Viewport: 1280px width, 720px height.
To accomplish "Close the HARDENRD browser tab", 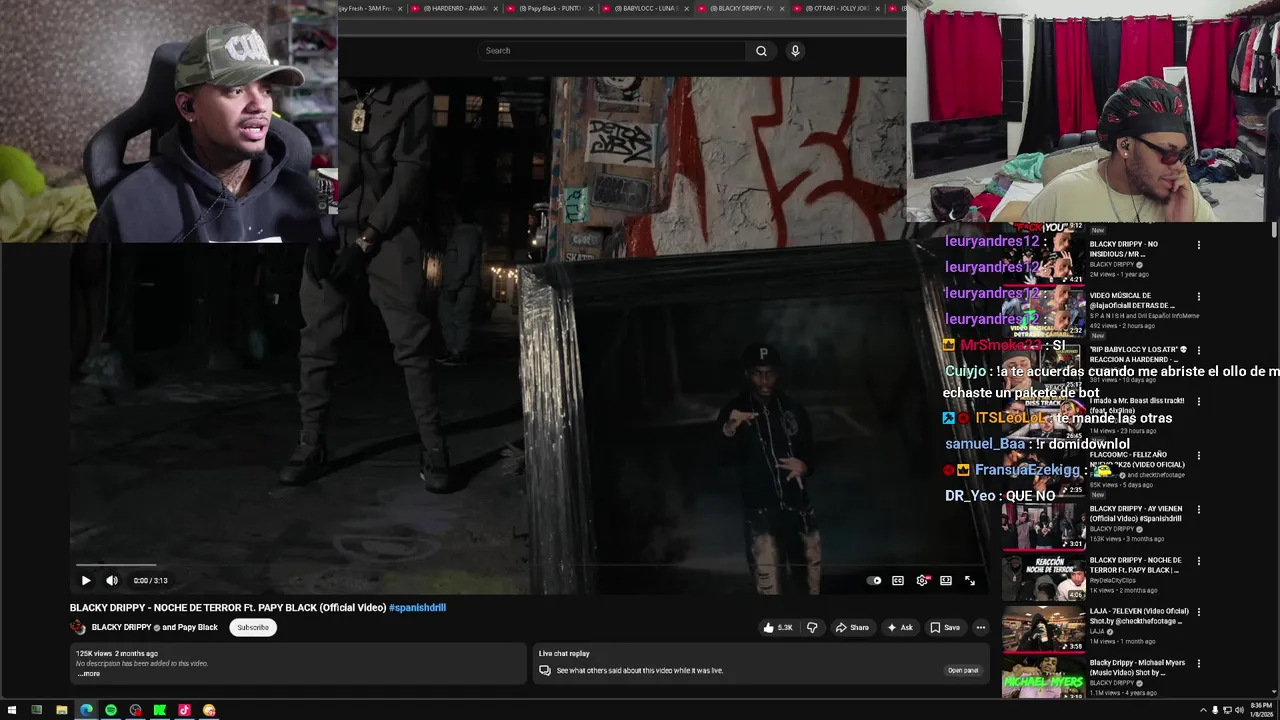I will [496, 8].
